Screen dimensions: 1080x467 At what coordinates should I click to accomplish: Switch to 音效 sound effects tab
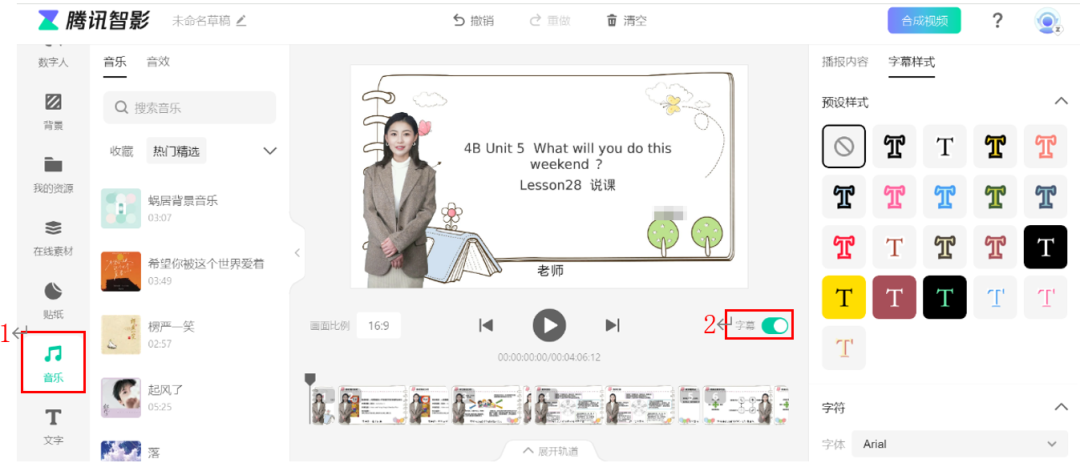[158, 62]
